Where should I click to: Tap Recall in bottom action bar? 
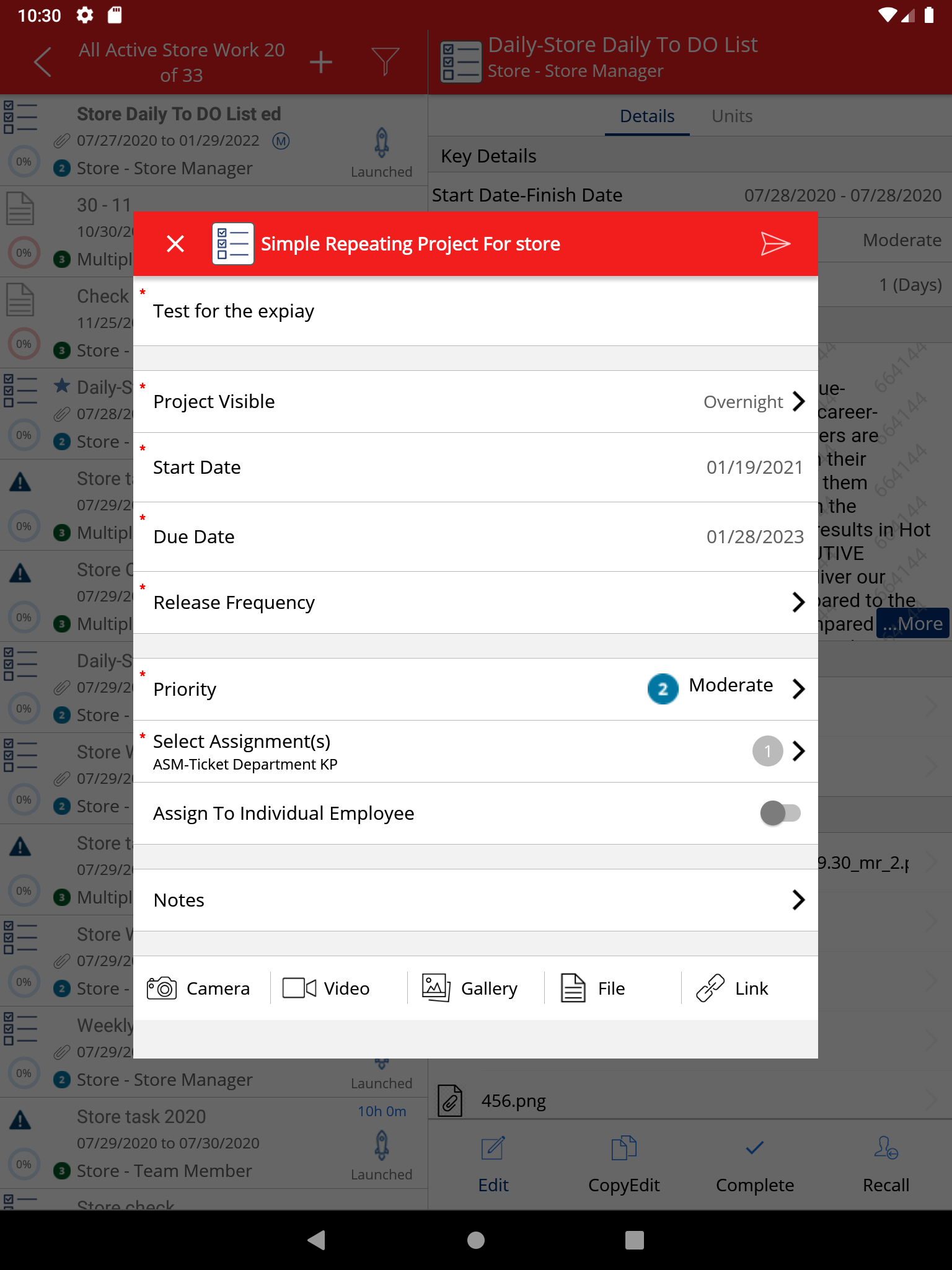click(886, 1165)
